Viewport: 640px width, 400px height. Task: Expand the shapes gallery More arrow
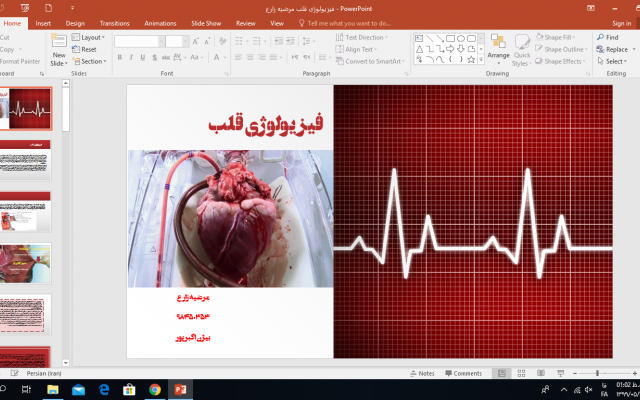(481, 60)
